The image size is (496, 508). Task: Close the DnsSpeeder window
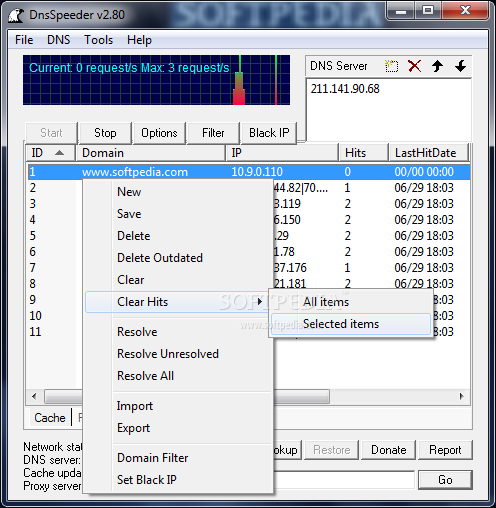[465, 11]
